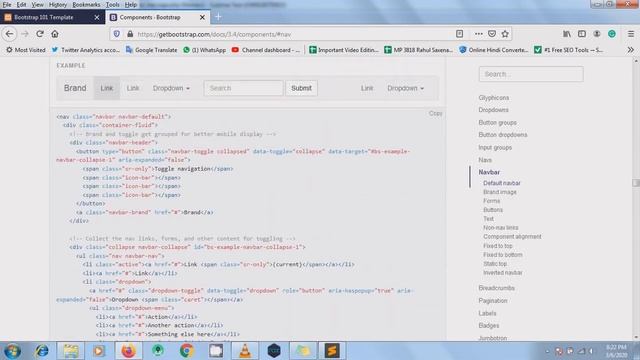This screenshot has height=360, width=640.
Task: Close the Components Bootstrap tab
Action: click(202, 17)
